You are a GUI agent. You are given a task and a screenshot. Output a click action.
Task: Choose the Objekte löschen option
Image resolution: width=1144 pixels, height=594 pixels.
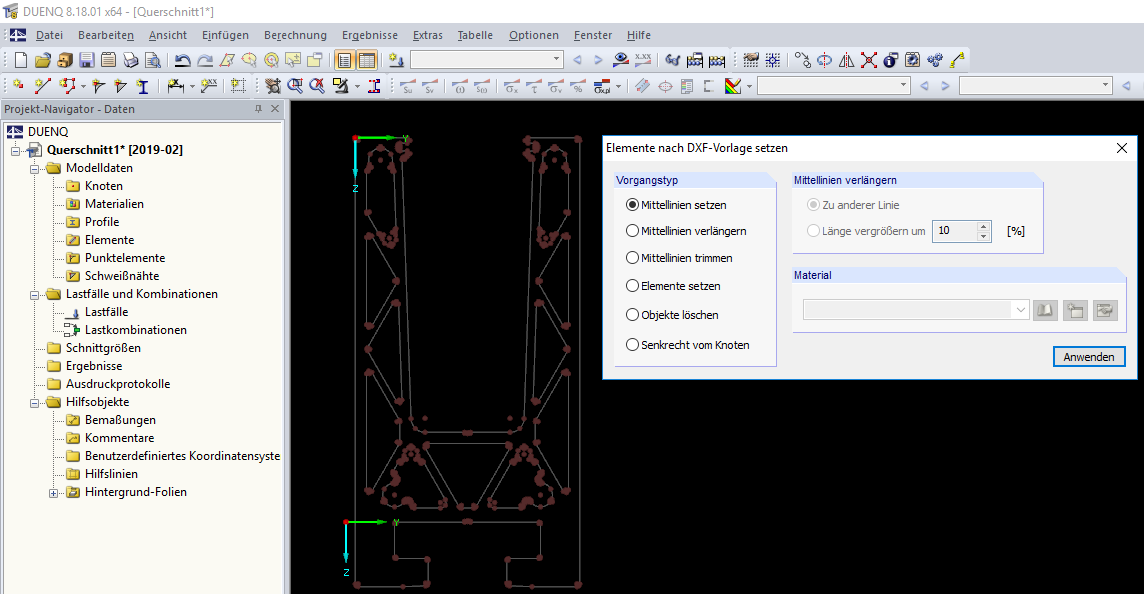pos(673,315)
